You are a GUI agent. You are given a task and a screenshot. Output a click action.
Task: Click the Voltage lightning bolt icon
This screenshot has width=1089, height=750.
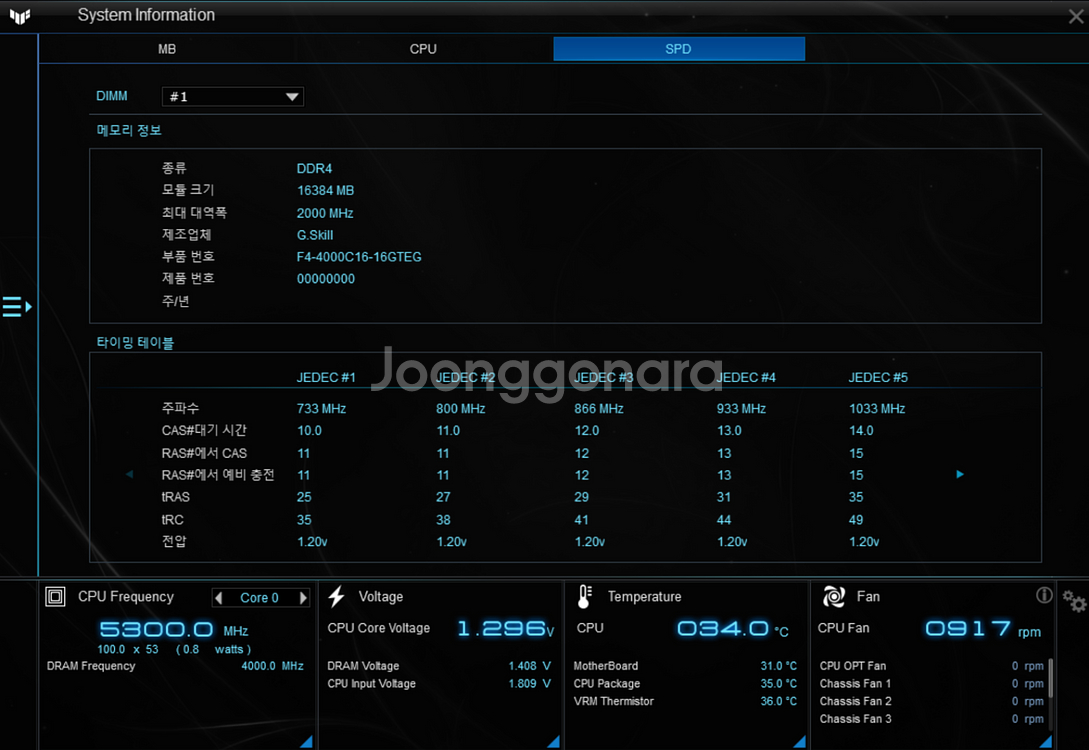337,597
